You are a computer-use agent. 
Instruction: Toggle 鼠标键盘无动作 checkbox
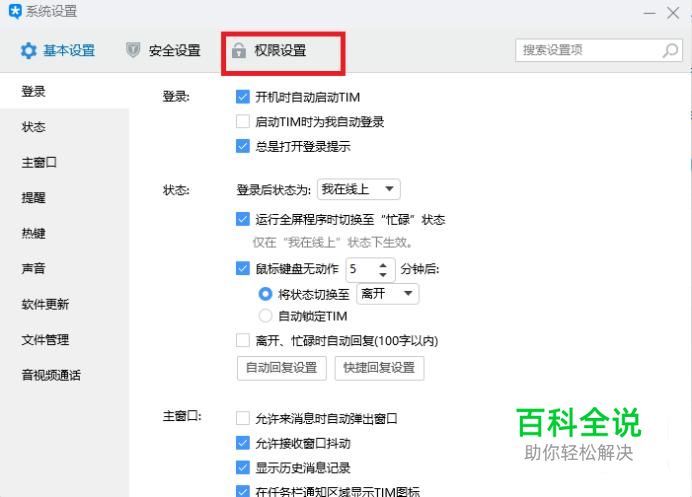(243, 268)
